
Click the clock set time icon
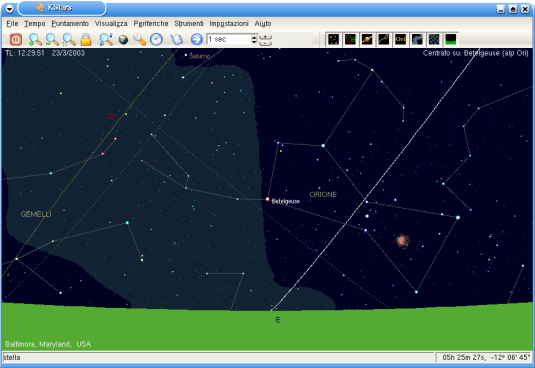(156, 40)
